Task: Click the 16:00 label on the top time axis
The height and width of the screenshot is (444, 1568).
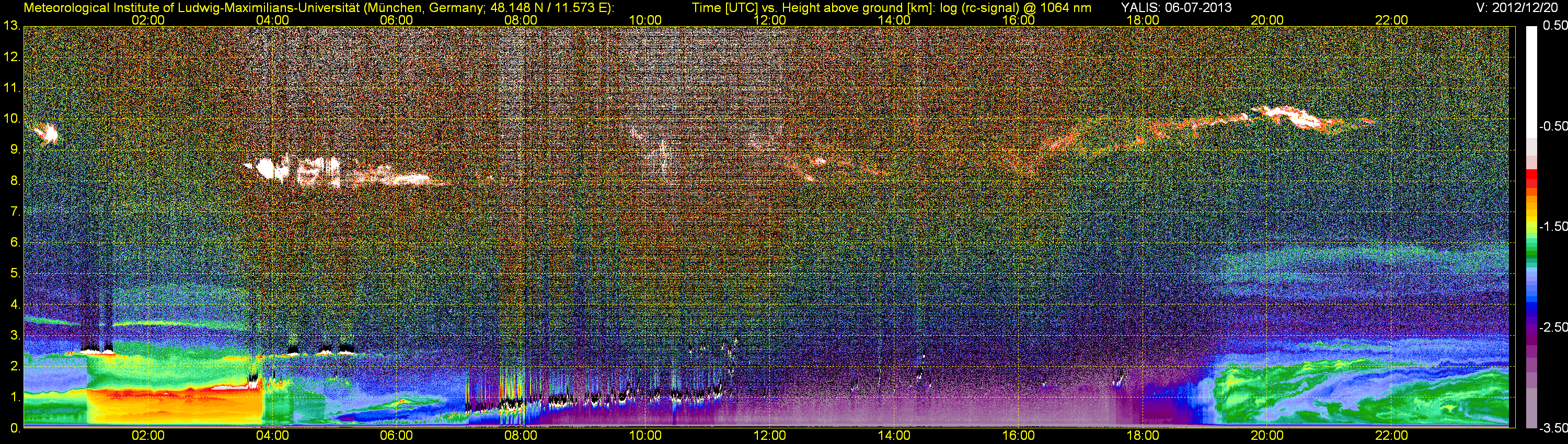Action: click(1018, 20)
